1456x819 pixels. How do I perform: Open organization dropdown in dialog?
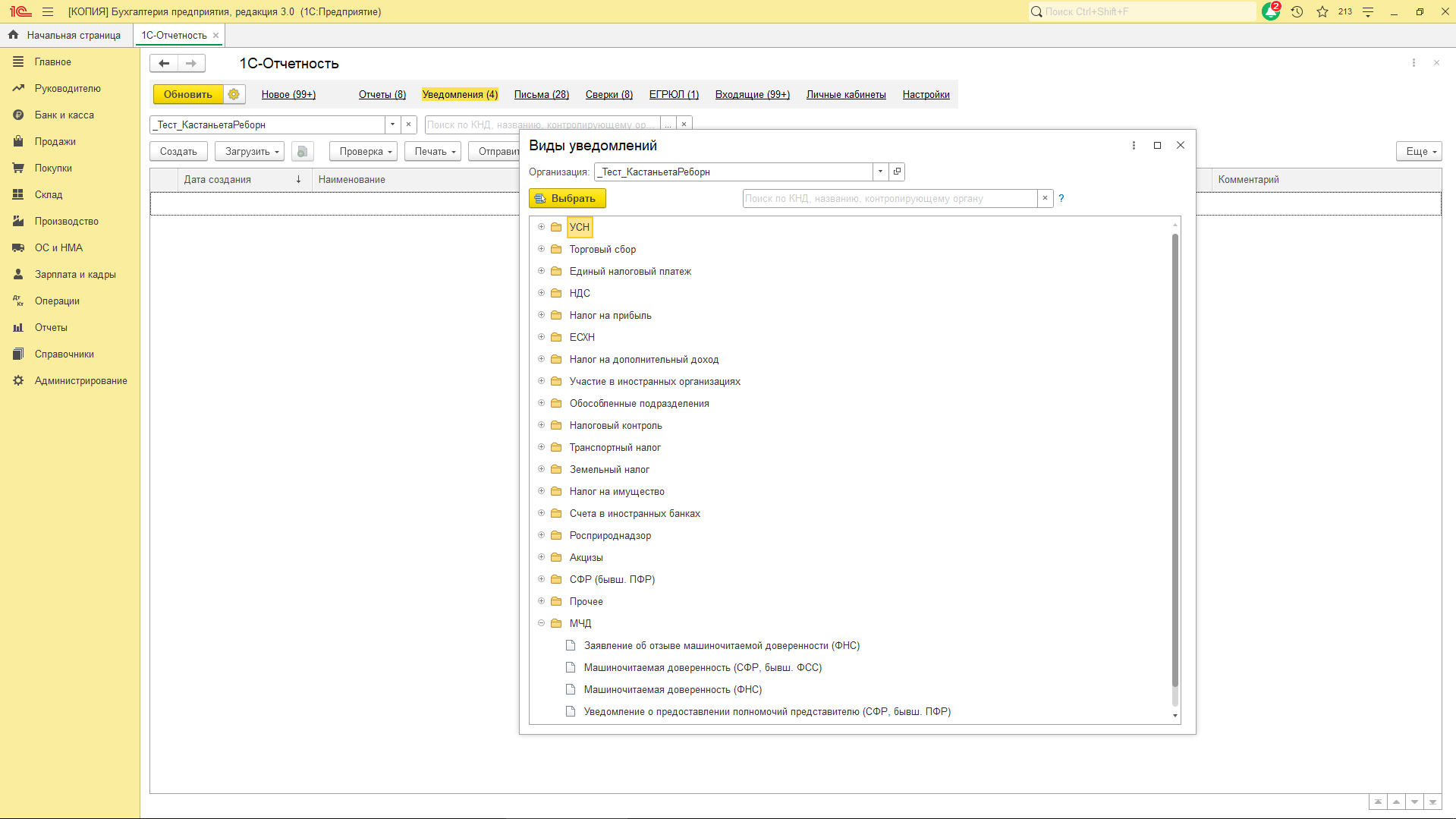(880, 172)
